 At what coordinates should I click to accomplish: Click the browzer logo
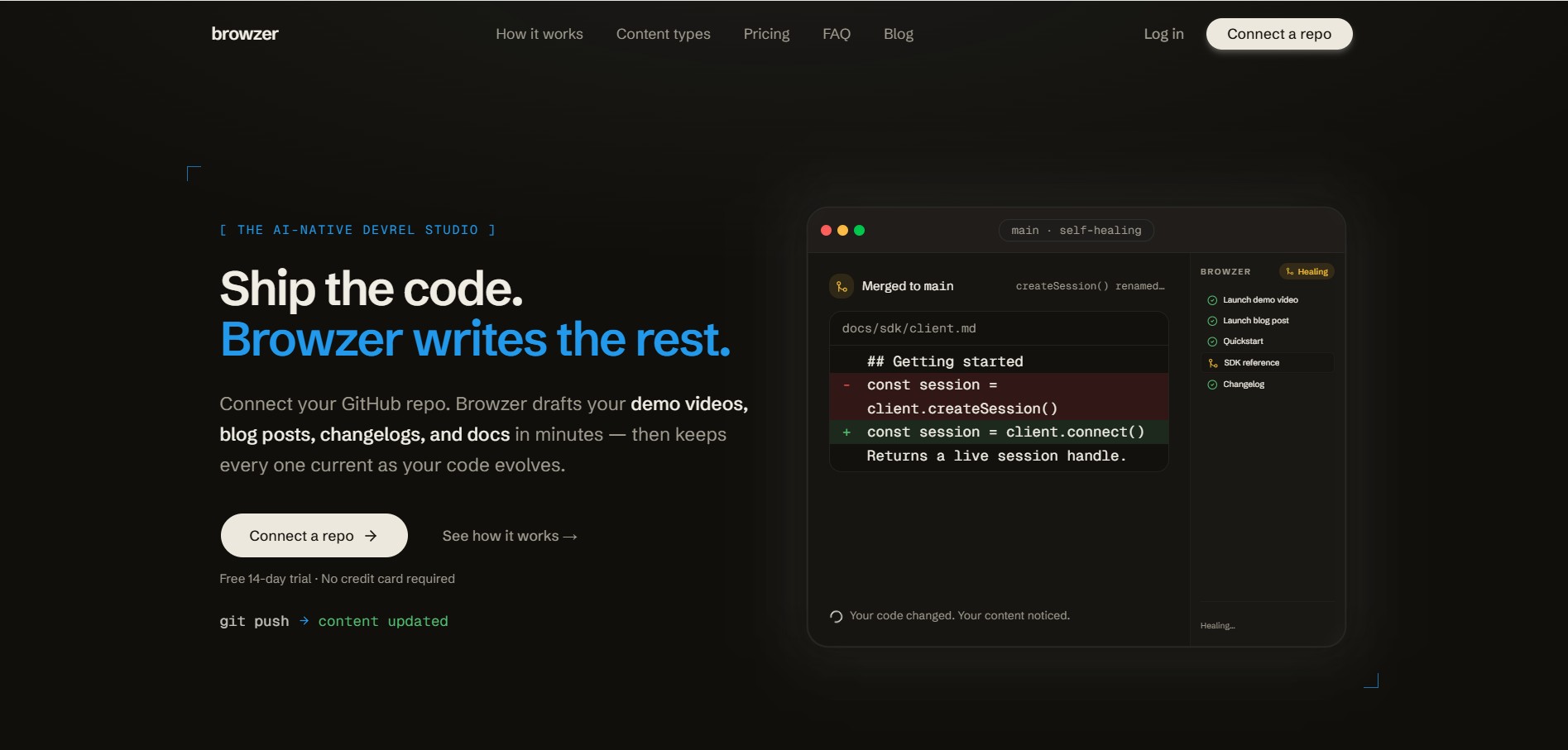[x=245, y=34]
